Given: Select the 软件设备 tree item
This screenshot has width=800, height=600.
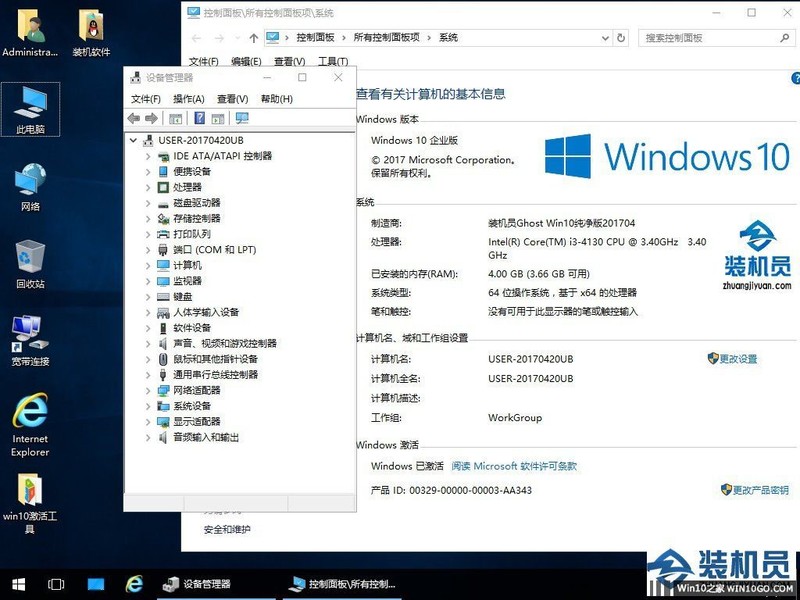Looking at the screenshot, I should [192, 328].
